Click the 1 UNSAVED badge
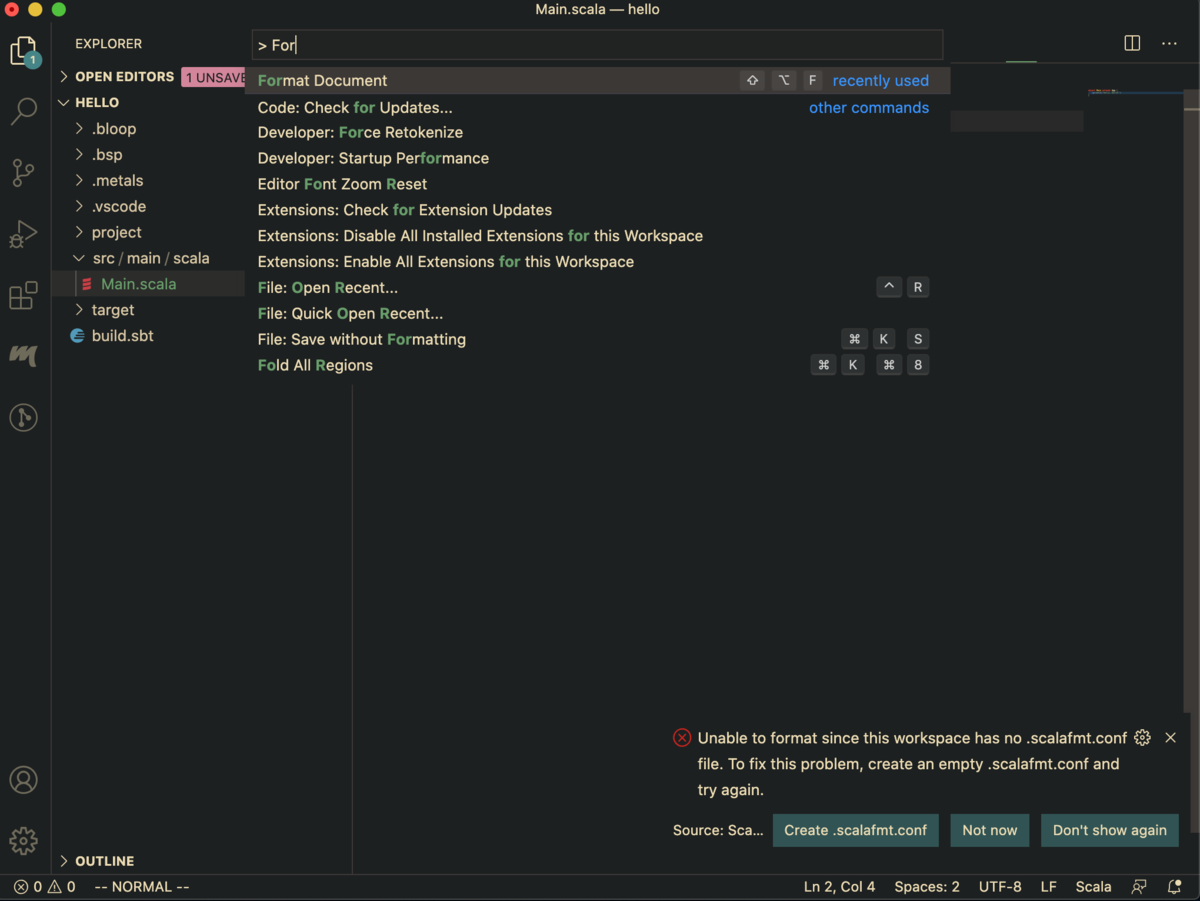The image size is (1200, 901). pos(213,77)
